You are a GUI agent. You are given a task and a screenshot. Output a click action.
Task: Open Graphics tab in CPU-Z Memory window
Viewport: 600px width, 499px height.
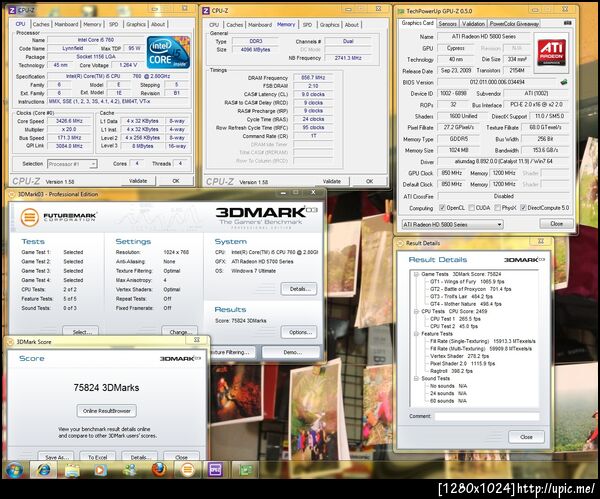point(329,25)
